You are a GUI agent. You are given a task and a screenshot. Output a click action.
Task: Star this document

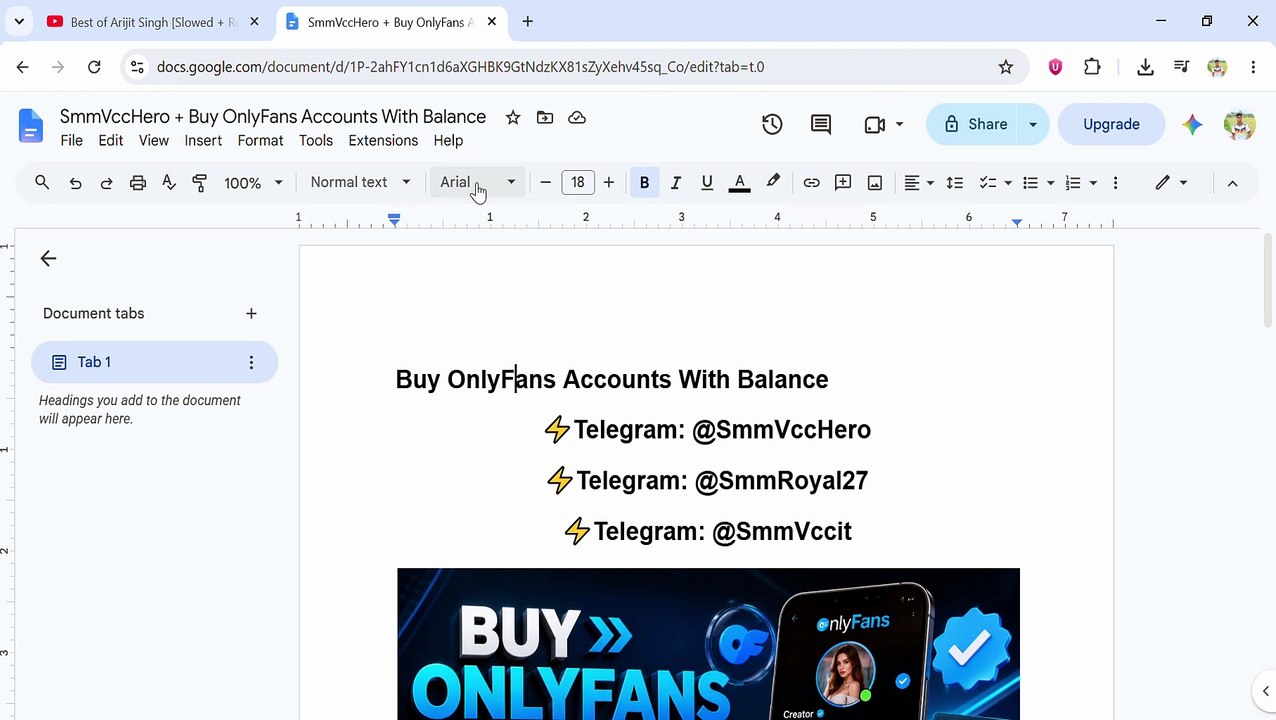tap(513, 117)
